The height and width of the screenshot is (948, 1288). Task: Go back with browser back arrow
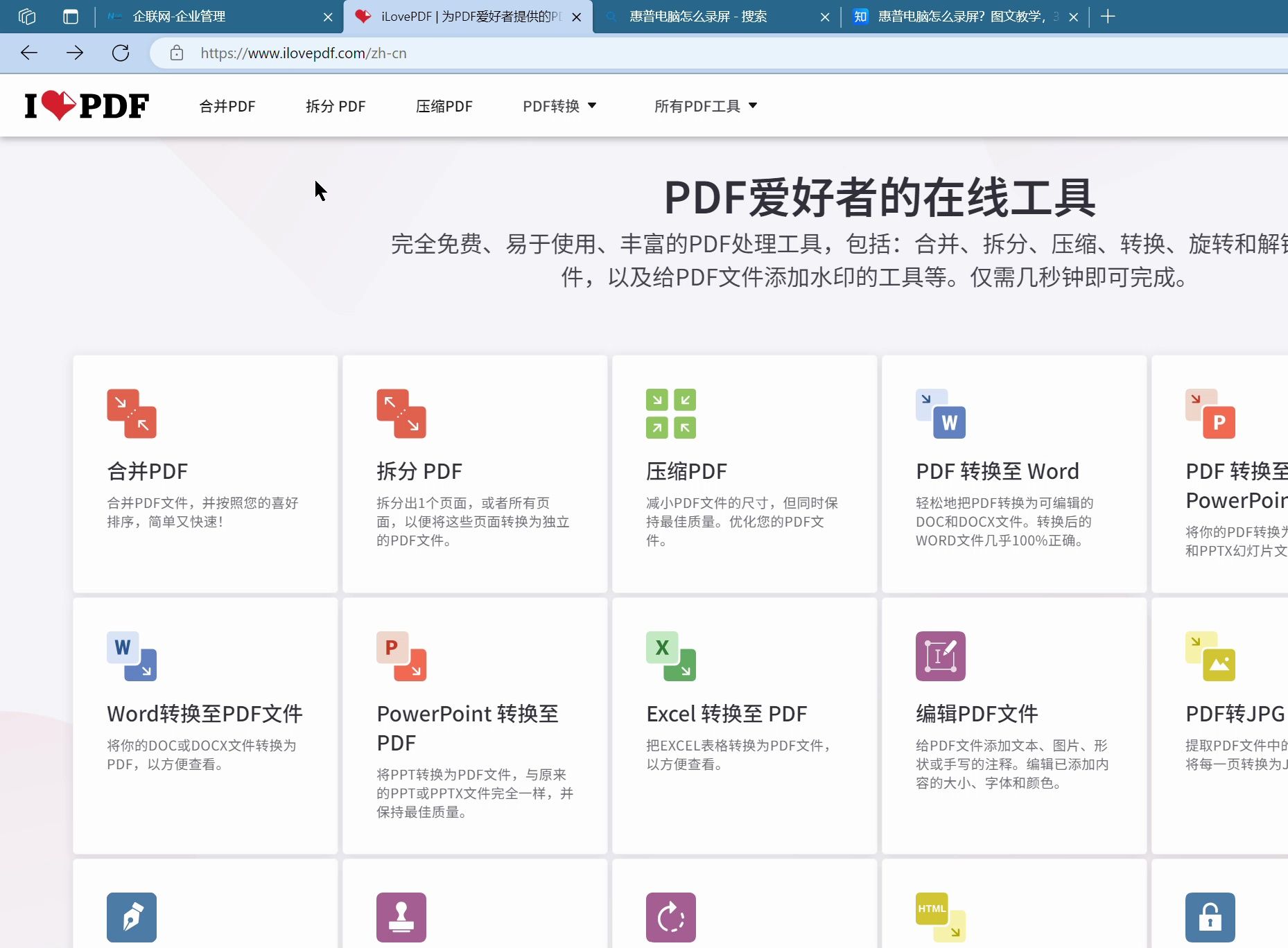pos(29,53)
